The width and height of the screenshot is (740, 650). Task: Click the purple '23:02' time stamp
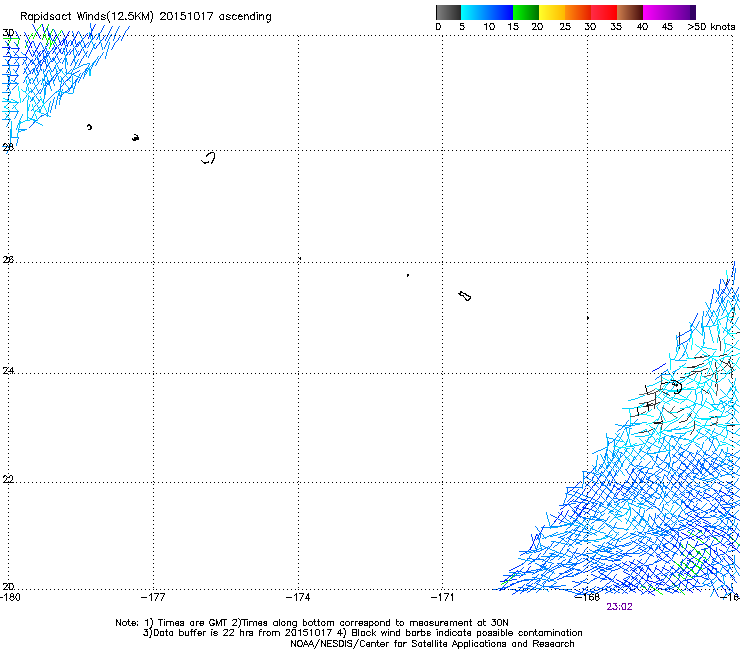coord(619,607)
